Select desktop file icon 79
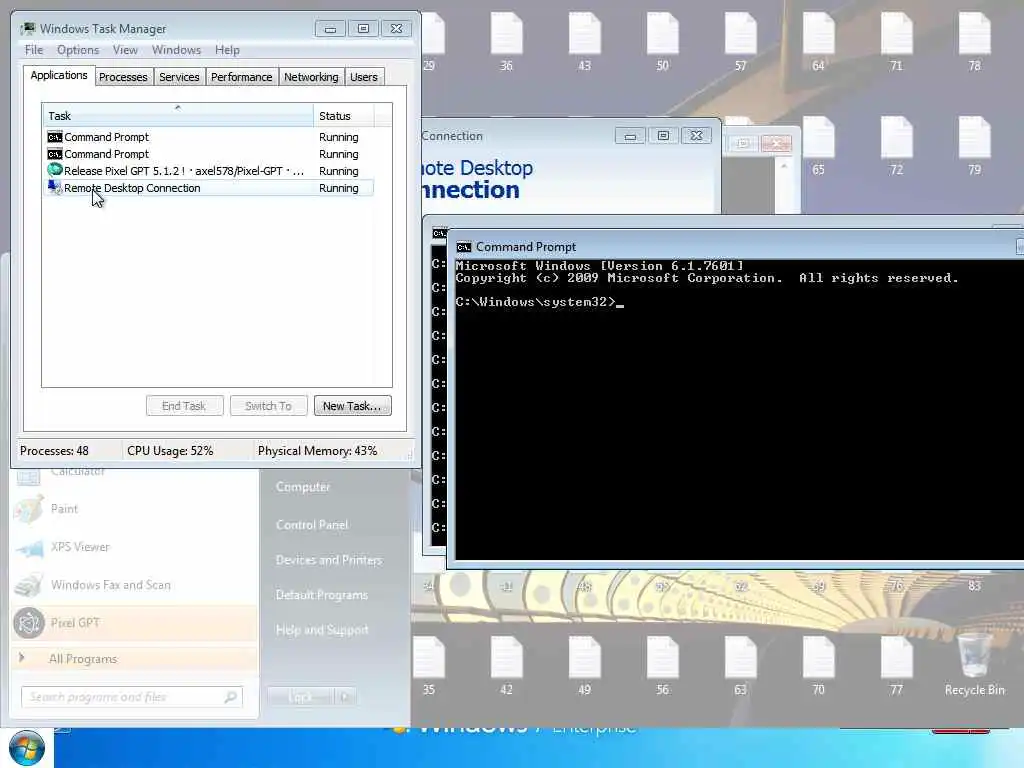The image size is (1024, 768). (x=974, y=138)
